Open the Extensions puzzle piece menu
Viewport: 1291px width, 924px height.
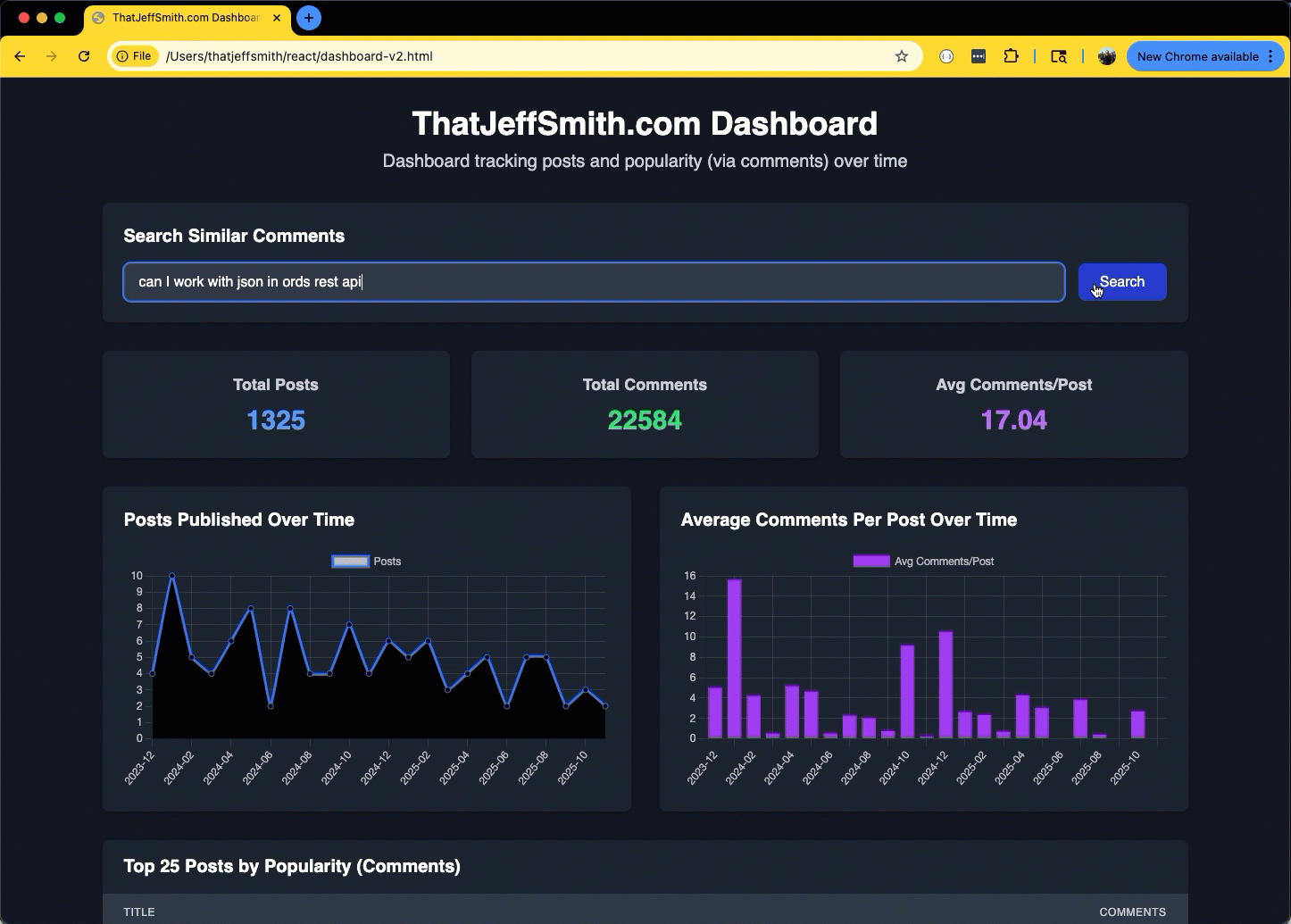(1011, 56)
